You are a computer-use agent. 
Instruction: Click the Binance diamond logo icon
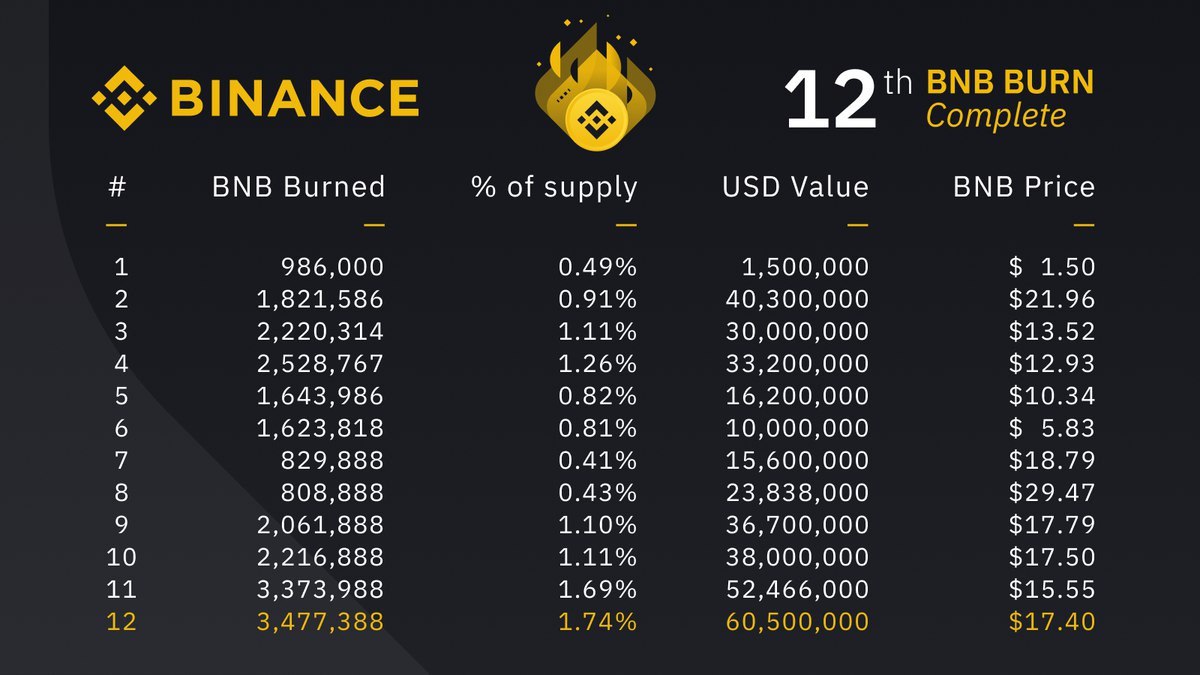[x=124, y=98]
